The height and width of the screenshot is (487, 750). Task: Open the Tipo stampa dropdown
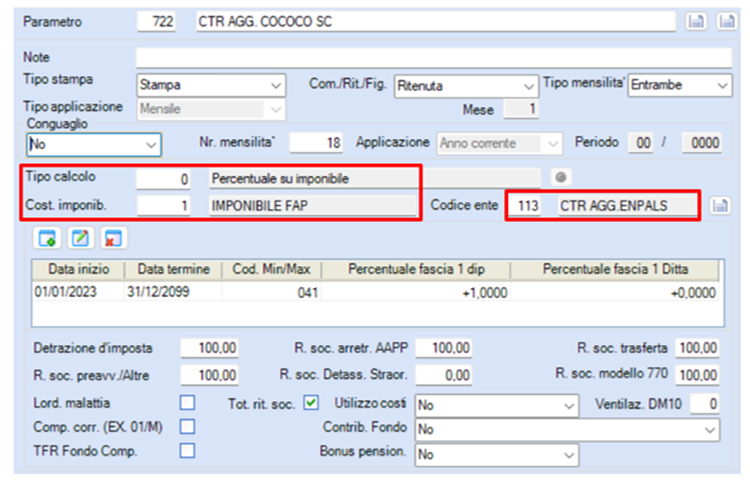pos(211,85)
